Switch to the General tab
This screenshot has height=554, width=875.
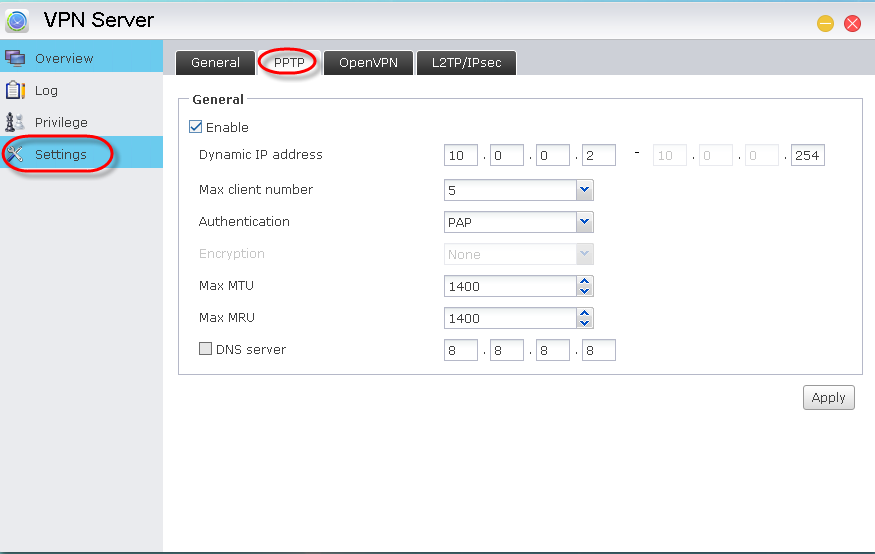pos(215,62)
